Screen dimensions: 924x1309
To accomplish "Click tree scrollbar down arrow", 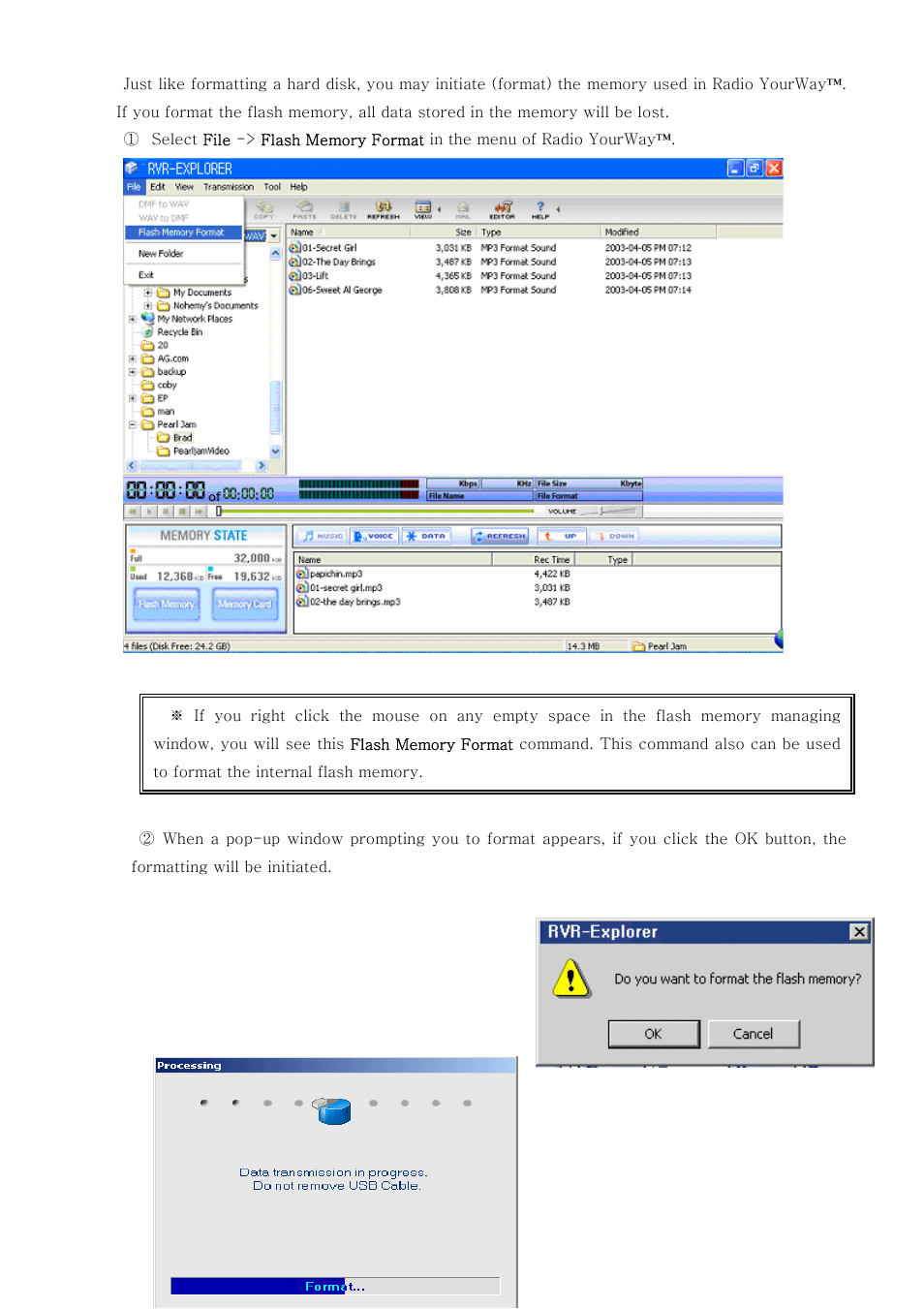I will coord(276,451).
